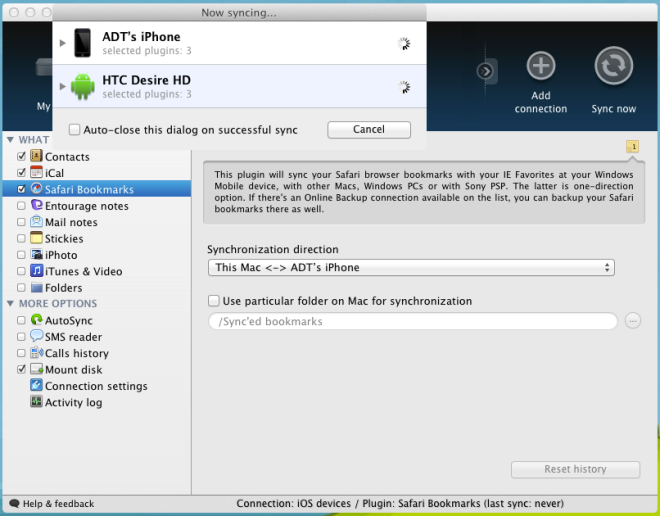Enable auto-close dialog on successful sync
The image size is (660, 516).
75,129
